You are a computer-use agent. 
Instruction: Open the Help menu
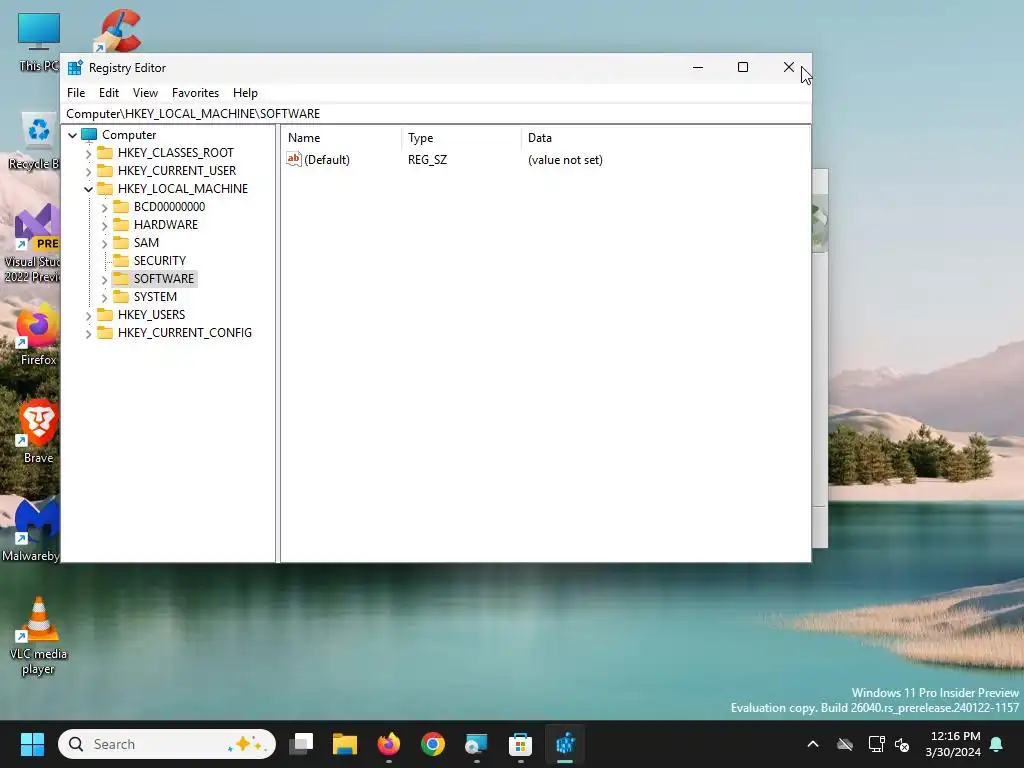point(245,93)
